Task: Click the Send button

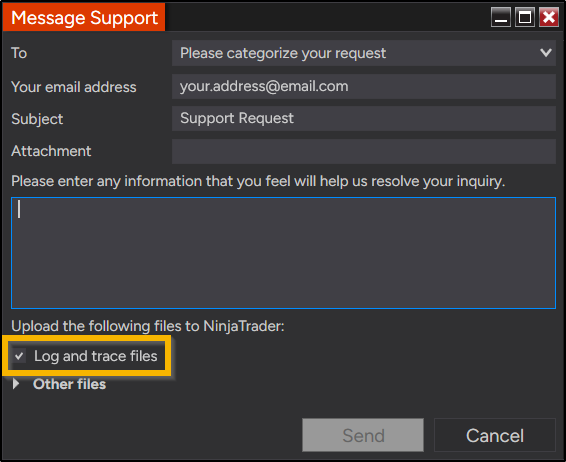Action: click(x=363, y=435)
